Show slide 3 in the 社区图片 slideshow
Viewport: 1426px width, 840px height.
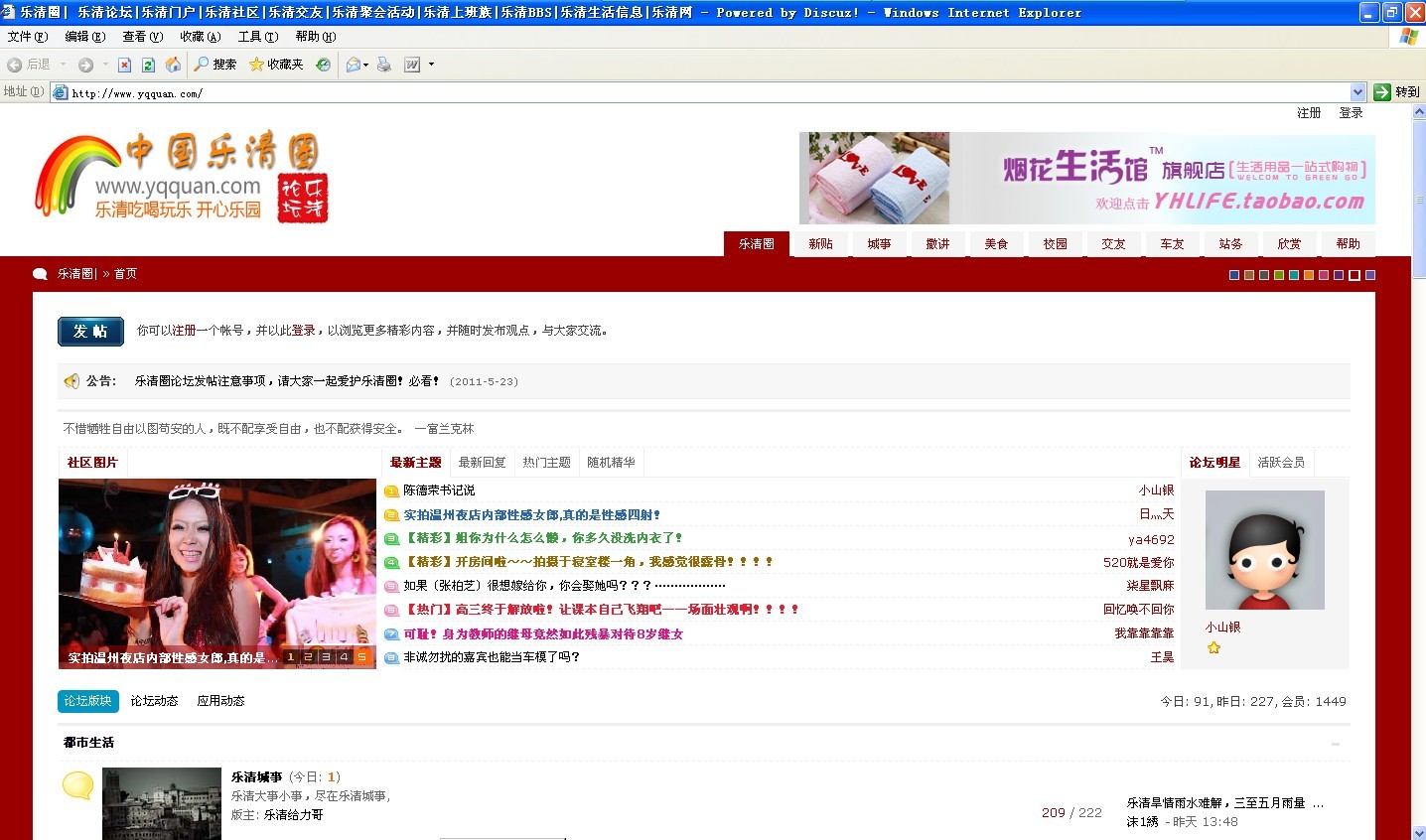[325, 657]
